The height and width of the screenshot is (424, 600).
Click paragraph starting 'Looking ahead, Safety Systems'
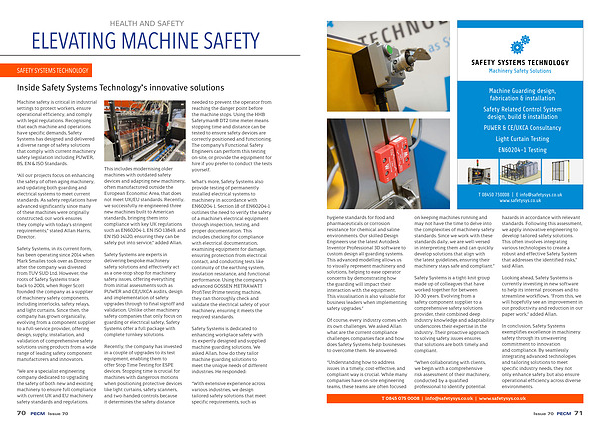click(x=542, y=296)
